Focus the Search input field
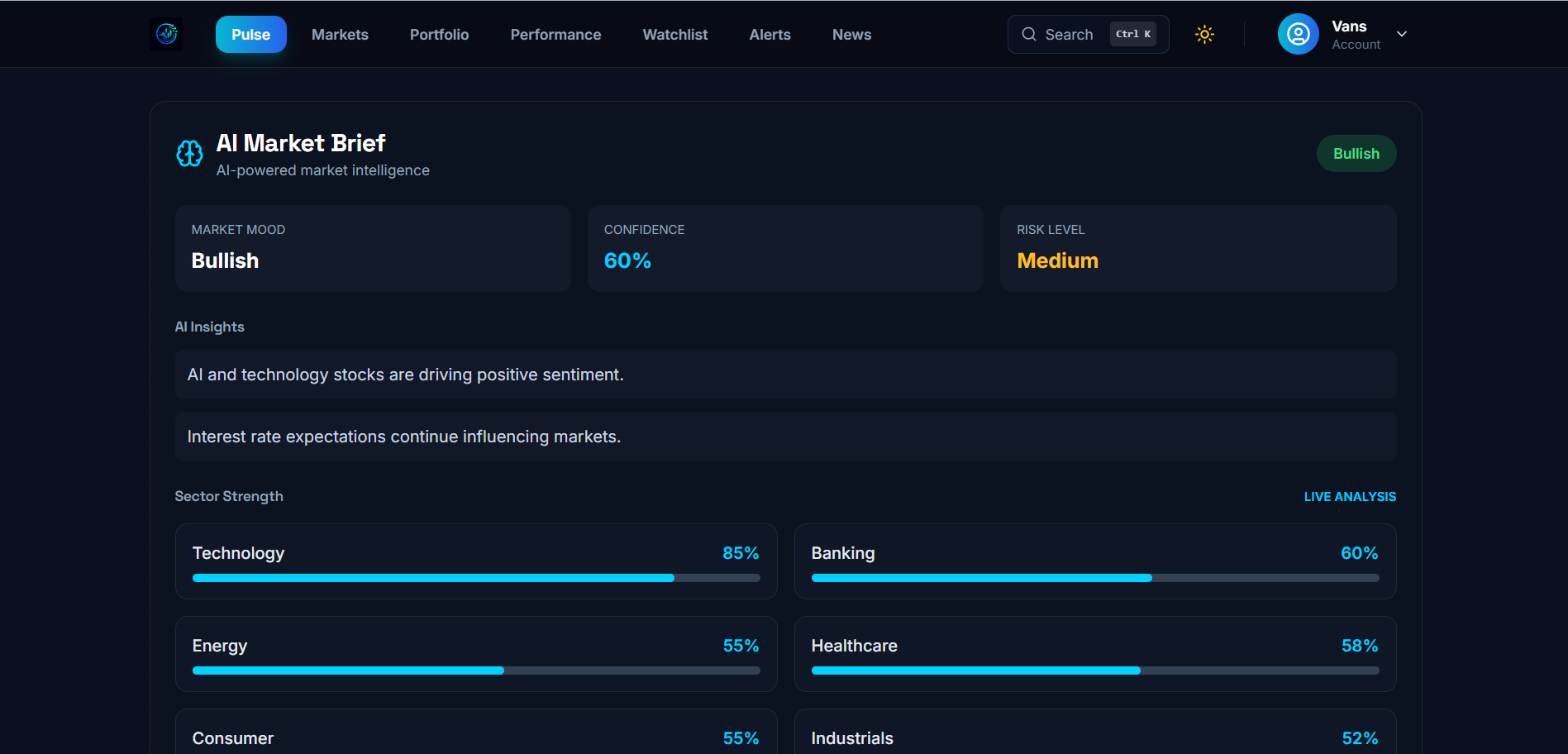This screenshot has height=754, width=1568. point(1088,34)
